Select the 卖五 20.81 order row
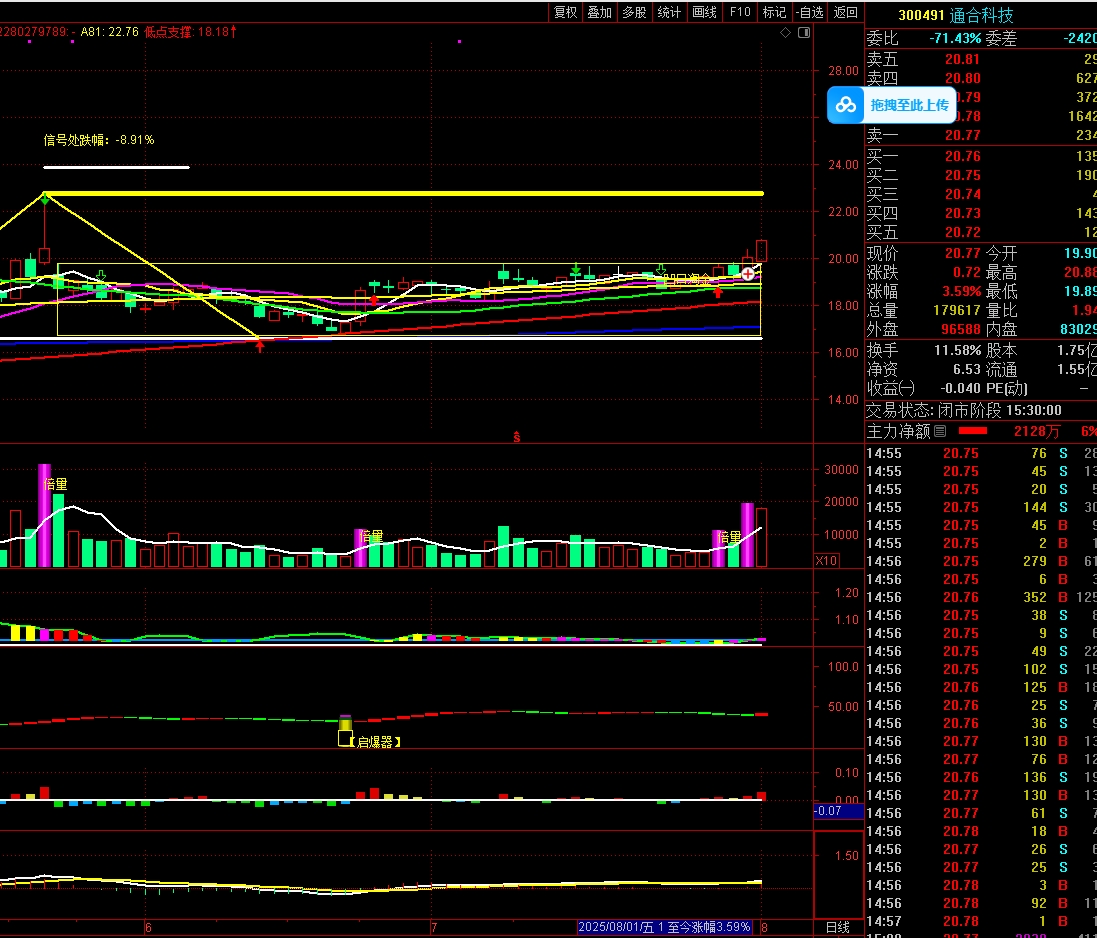Viewport: 1097px width, 938px height. click(x=981, y=59)
